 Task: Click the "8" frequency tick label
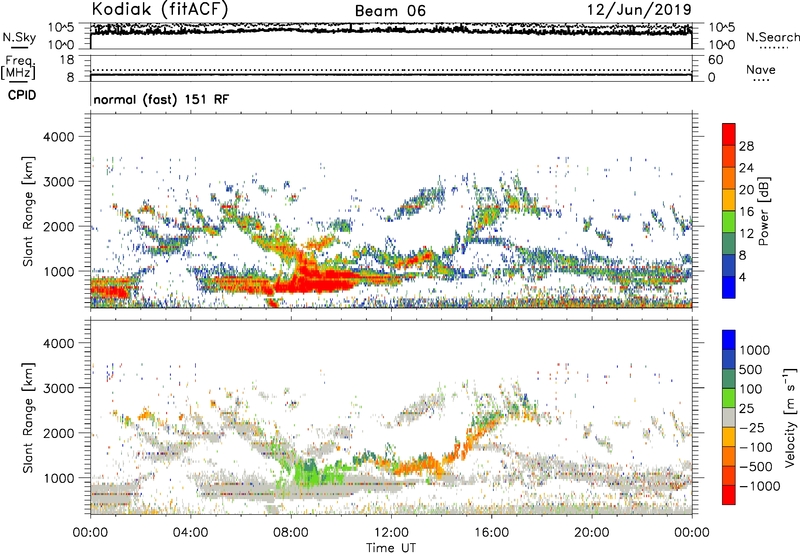(x=70, y=78)
